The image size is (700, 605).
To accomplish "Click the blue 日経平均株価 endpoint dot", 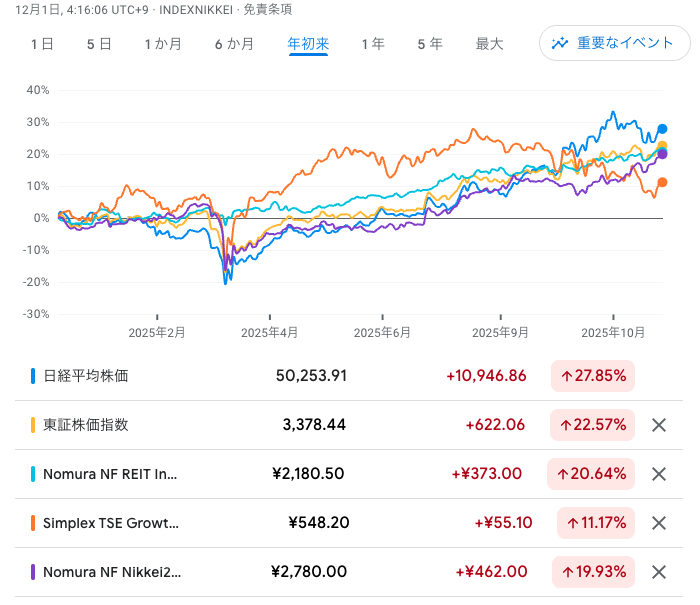I will 662,129.
